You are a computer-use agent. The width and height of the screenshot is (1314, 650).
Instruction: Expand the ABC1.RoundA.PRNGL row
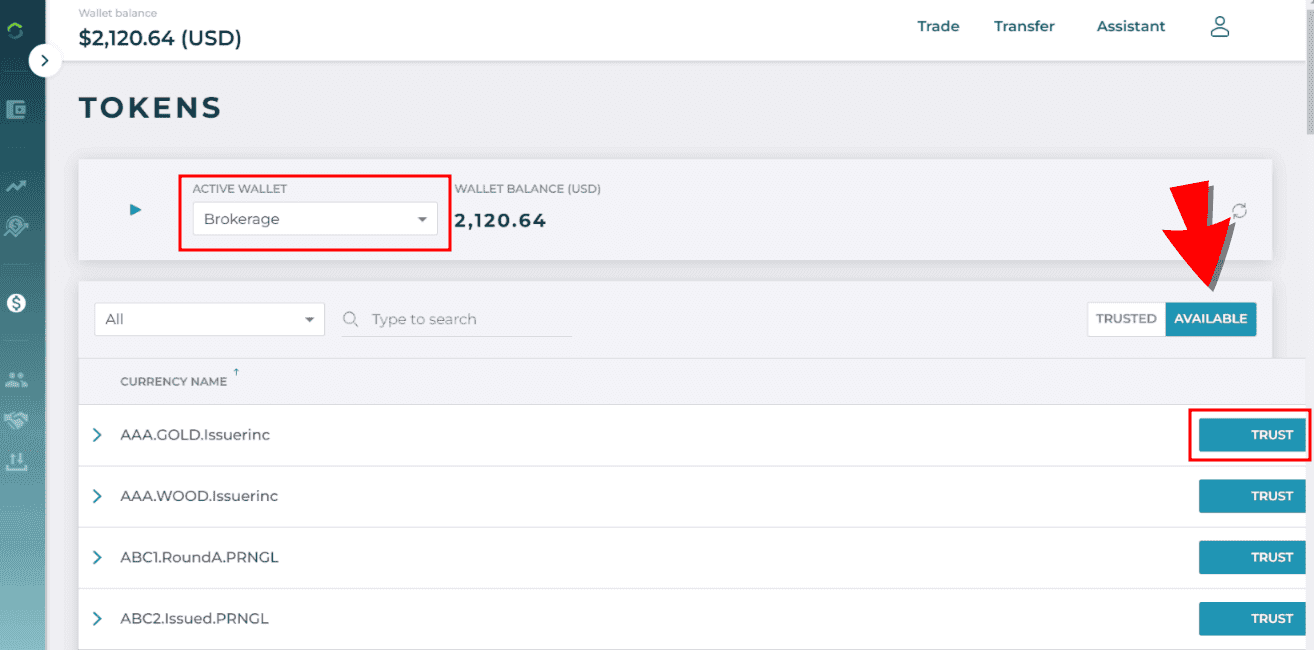tap(97, 557)
